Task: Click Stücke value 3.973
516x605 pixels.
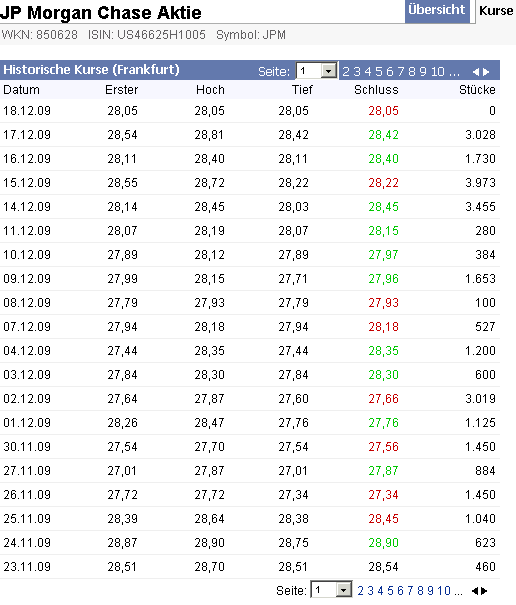Action: pyautogui.click(x=480, y=183)
